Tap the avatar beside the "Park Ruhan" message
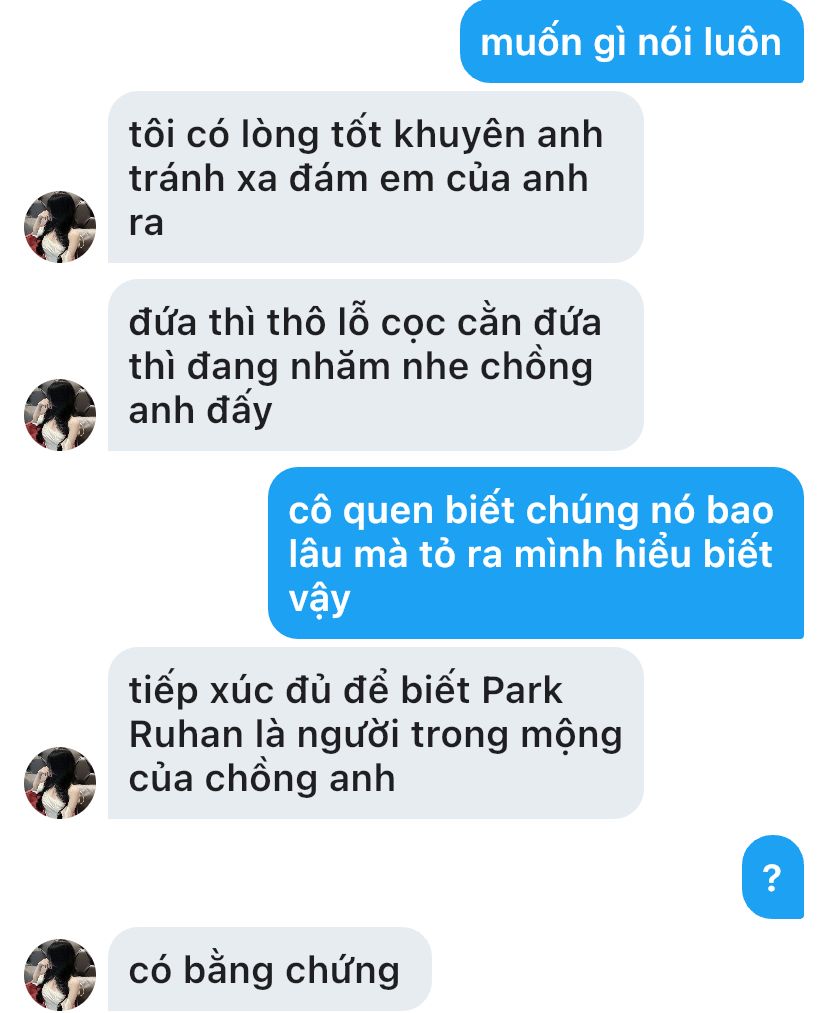 click(x=60, y=783)
